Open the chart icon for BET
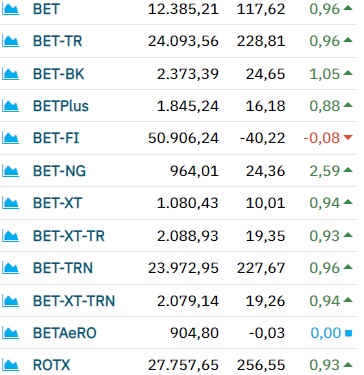This screenshot has width=364, height=375. (x=10, y=9)
